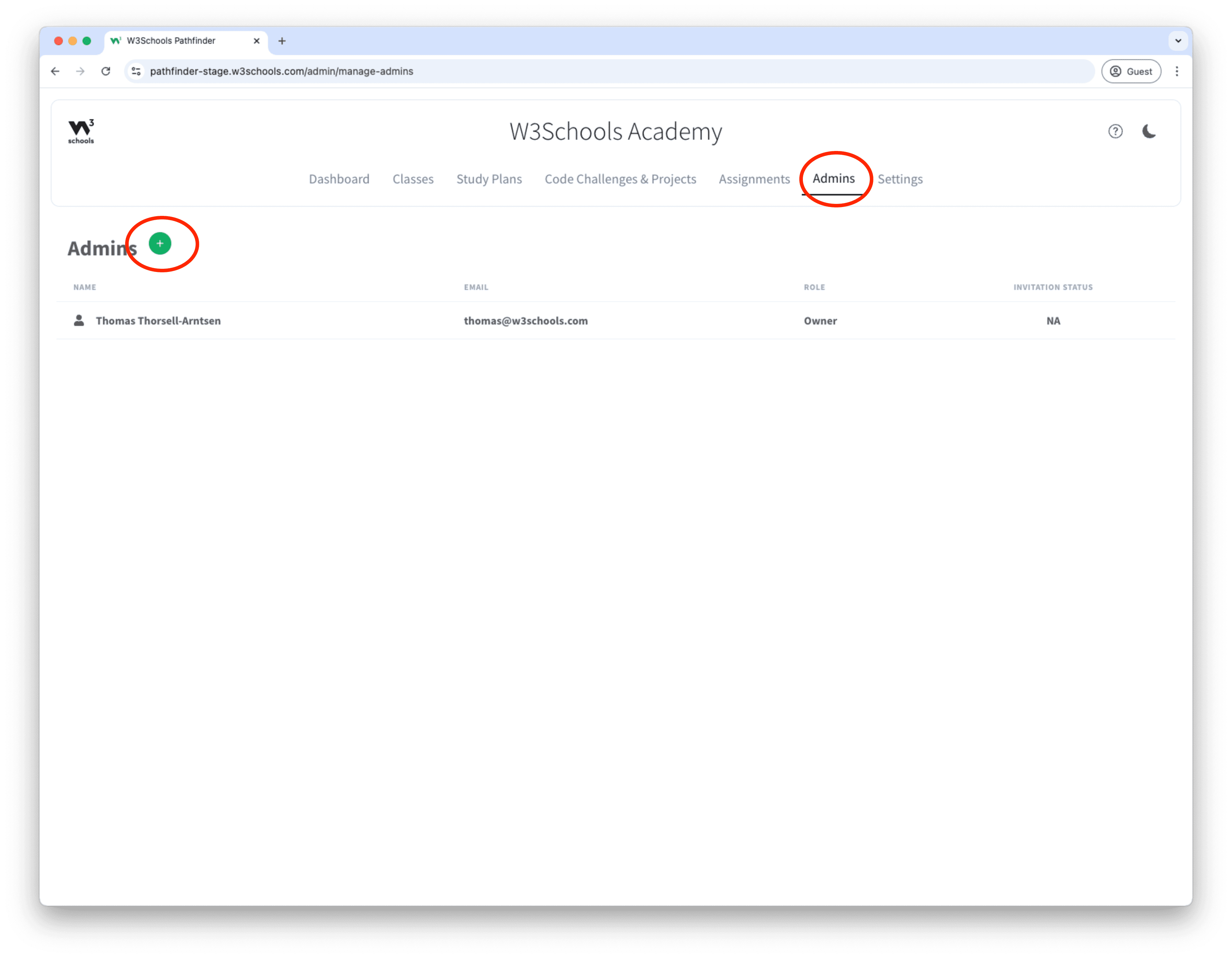Open Chrome three-dot menu
Screen dimensions: 1232x958
[x=1177, y=72]
